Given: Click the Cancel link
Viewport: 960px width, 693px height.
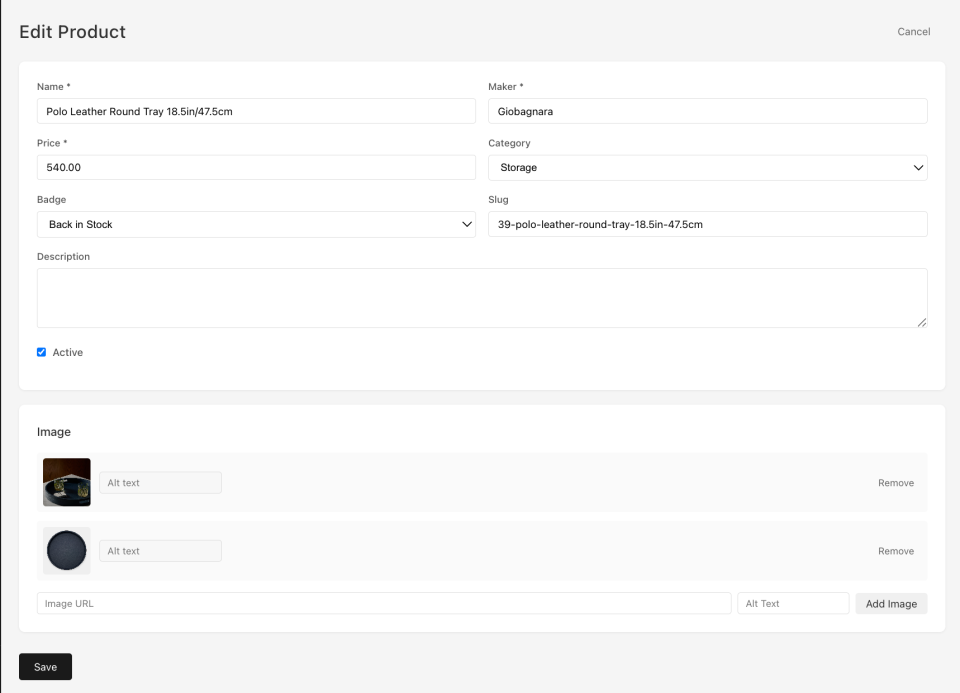Looking at the screenshot, I should point(913,32).
